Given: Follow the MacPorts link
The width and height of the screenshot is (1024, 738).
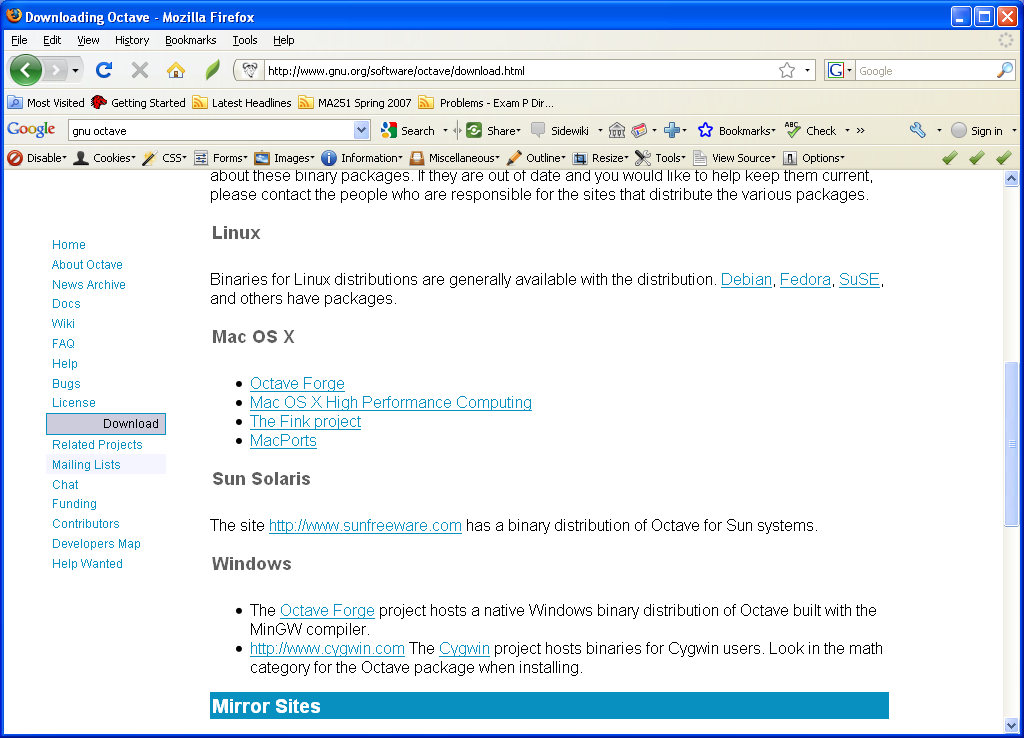Looking at the screenshot, I should pos(283,441).
